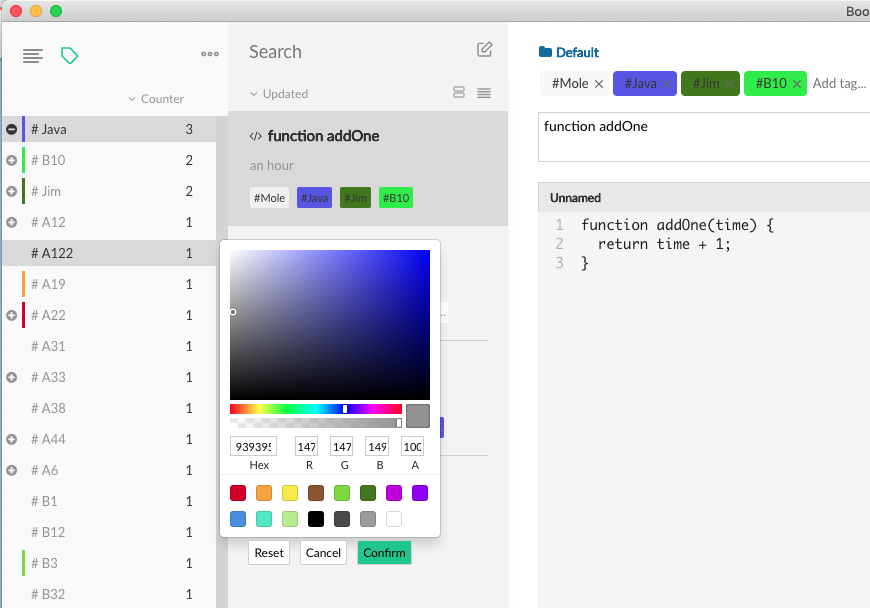Click the Default folder icon
Screen dimensions: 870x608
click(545, 52)
